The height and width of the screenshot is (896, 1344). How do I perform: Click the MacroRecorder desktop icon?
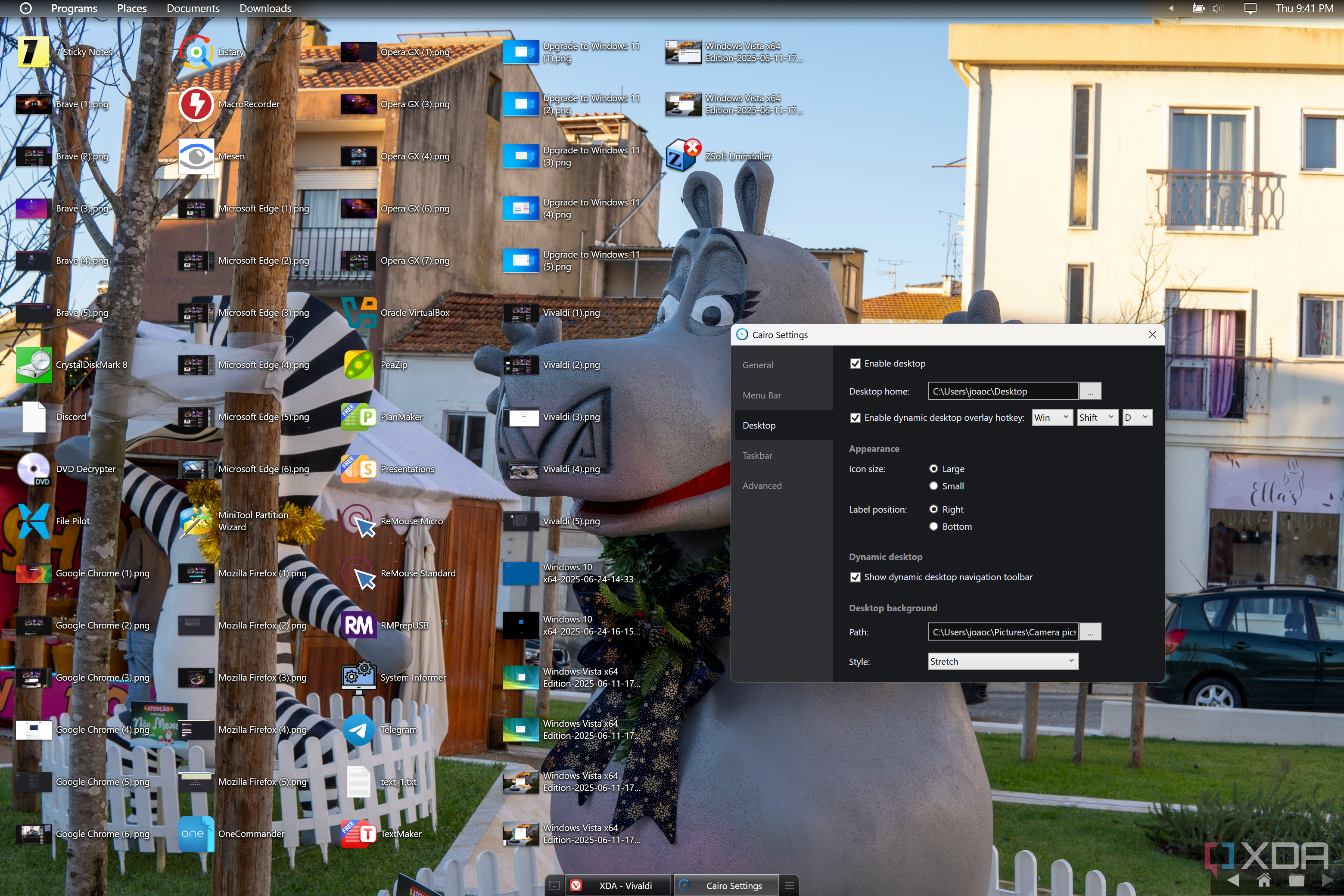pos(196,104)
